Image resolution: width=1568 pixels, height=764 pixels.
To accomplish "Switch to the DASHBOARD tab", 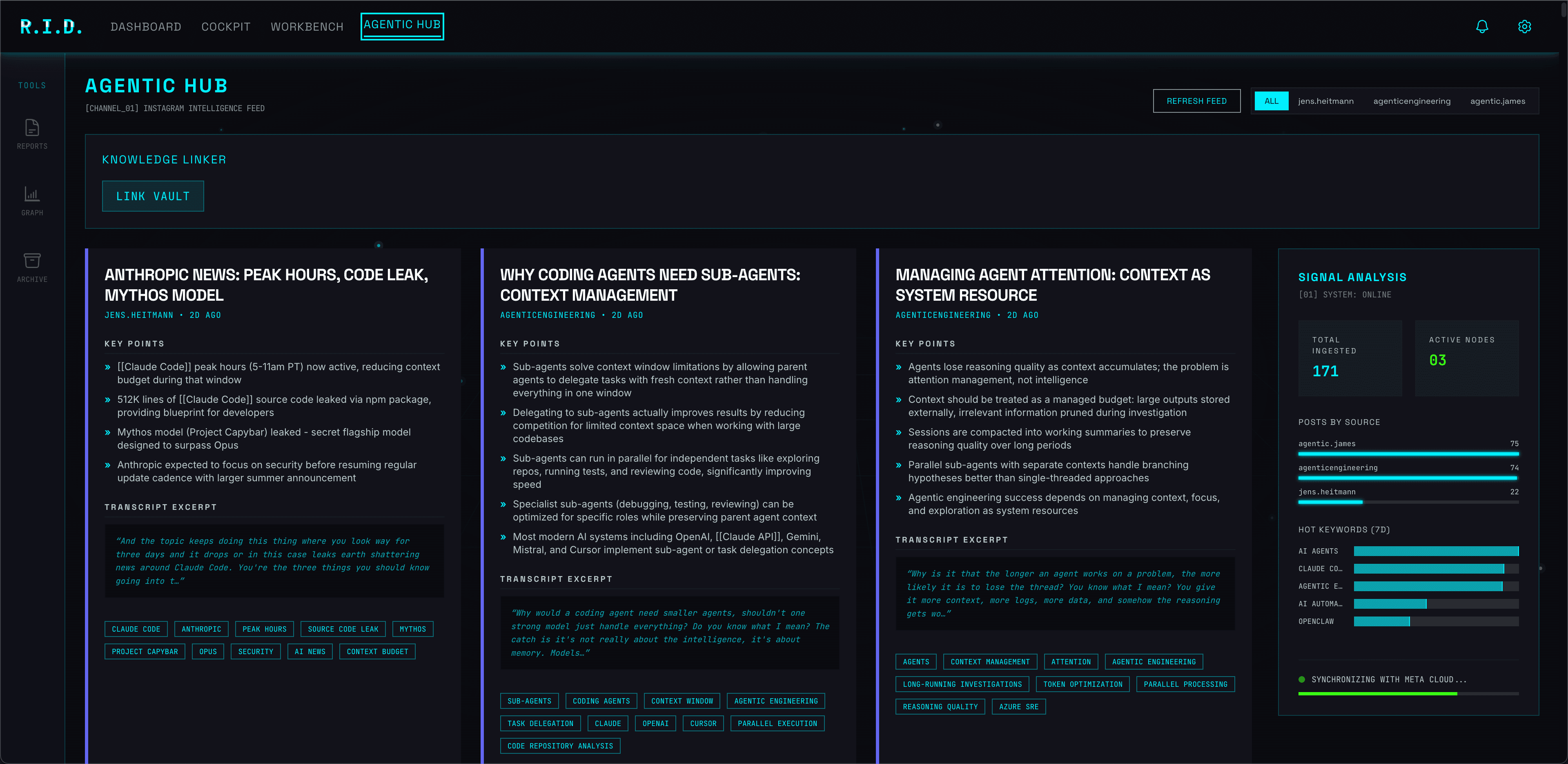I will pyautogui.click(x=145, y=26).
